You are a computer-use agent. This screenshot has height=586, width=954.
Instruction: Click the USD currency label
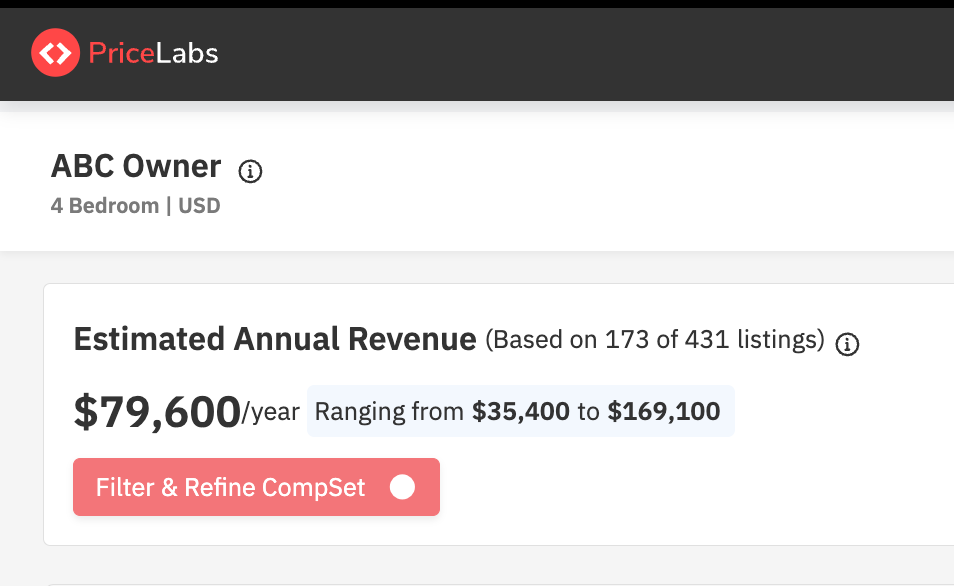coord(199,206)
